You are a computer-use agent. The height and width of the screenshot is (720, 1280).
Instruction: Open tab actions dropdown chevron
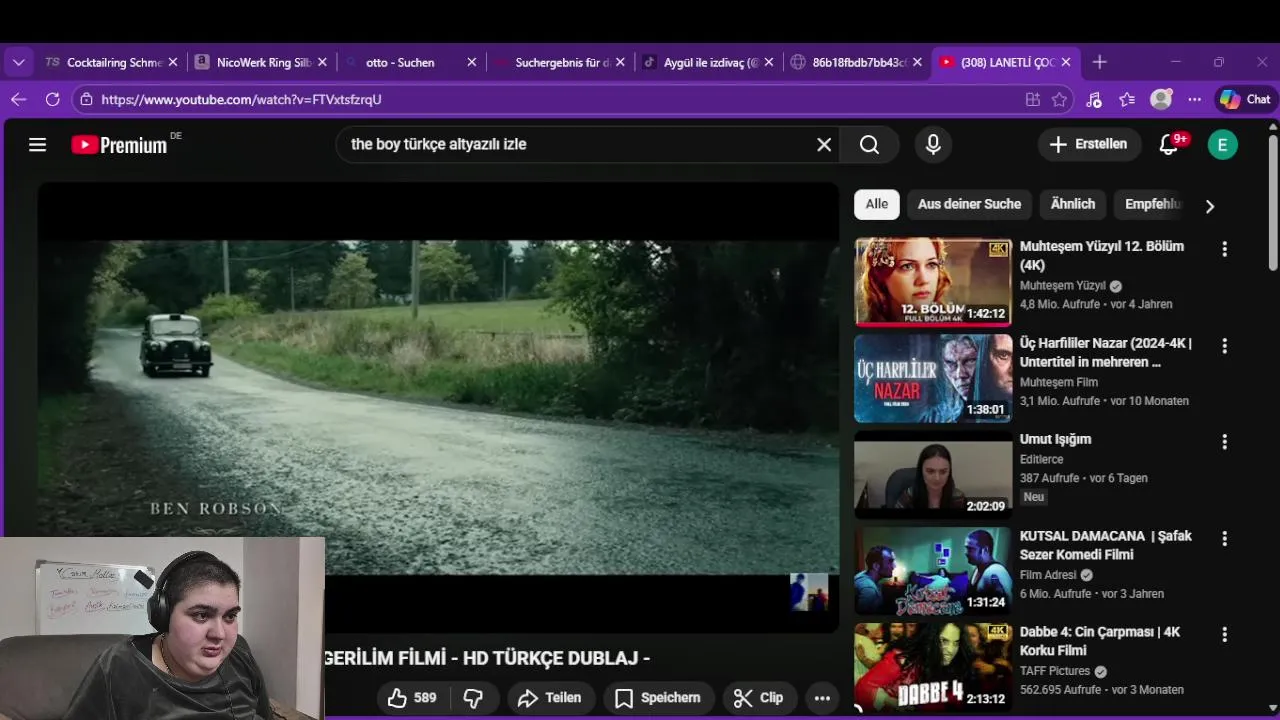point(18,62)
